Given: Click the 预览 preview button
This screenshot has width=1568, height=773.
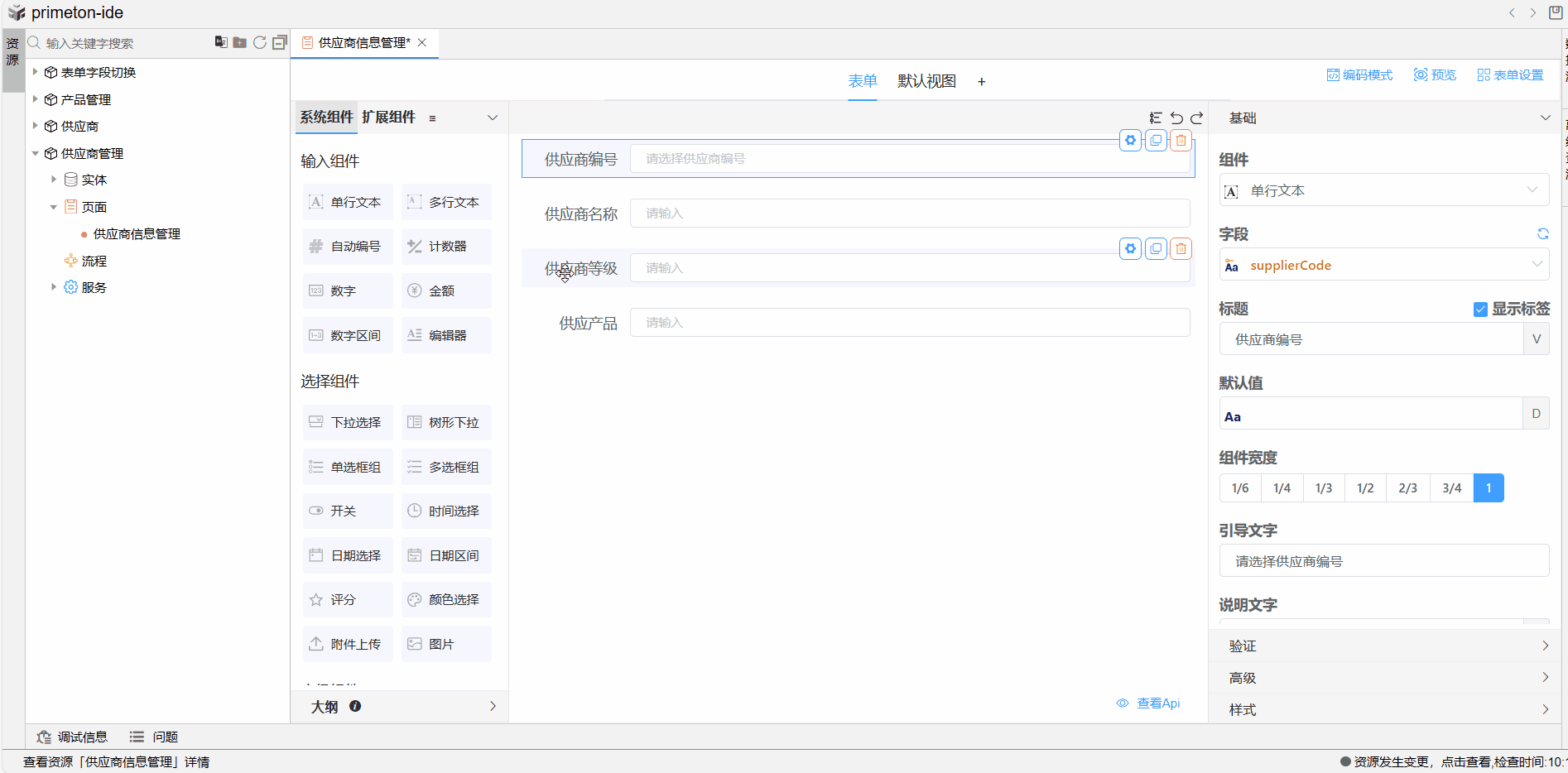Looking at the screenshot, I should click(1435, 75).
